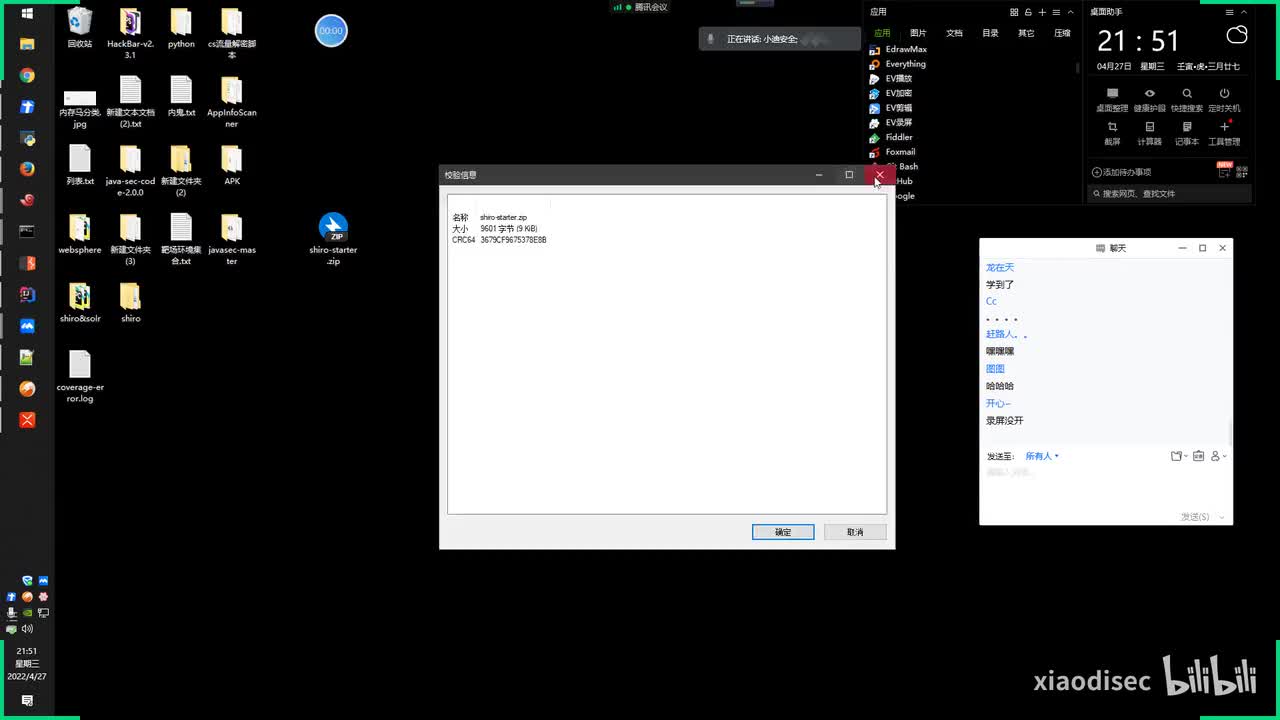Select the AppInfoScanner folder icon
The image size is (1280, 720).
[231, 102]
